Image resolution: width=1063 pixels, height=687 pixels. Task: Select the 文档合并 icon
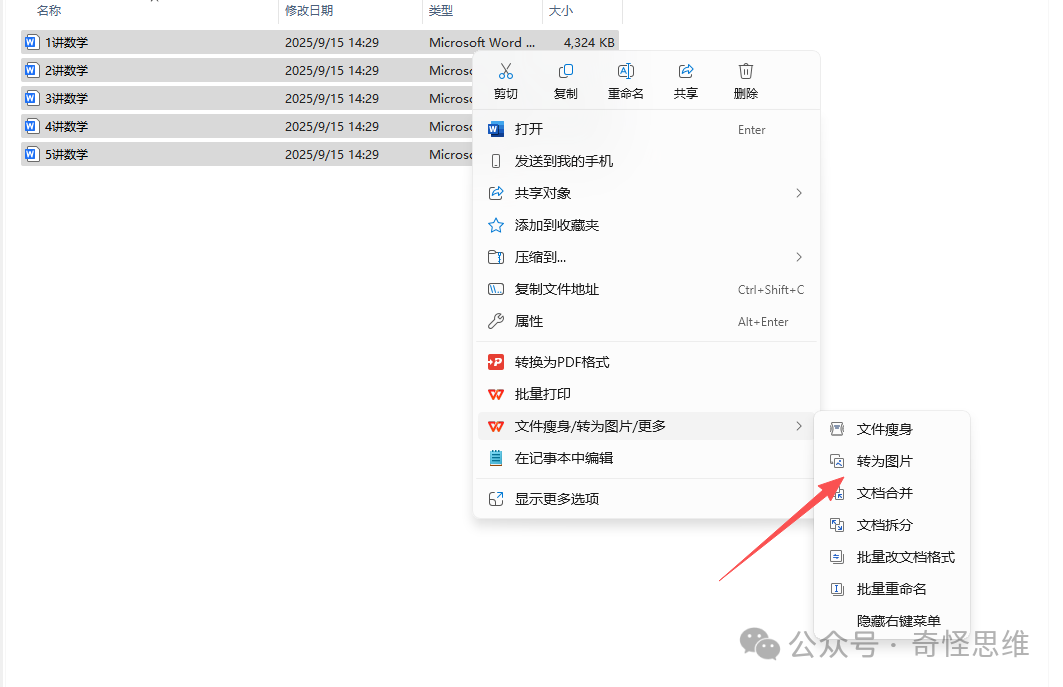point(836,492)
